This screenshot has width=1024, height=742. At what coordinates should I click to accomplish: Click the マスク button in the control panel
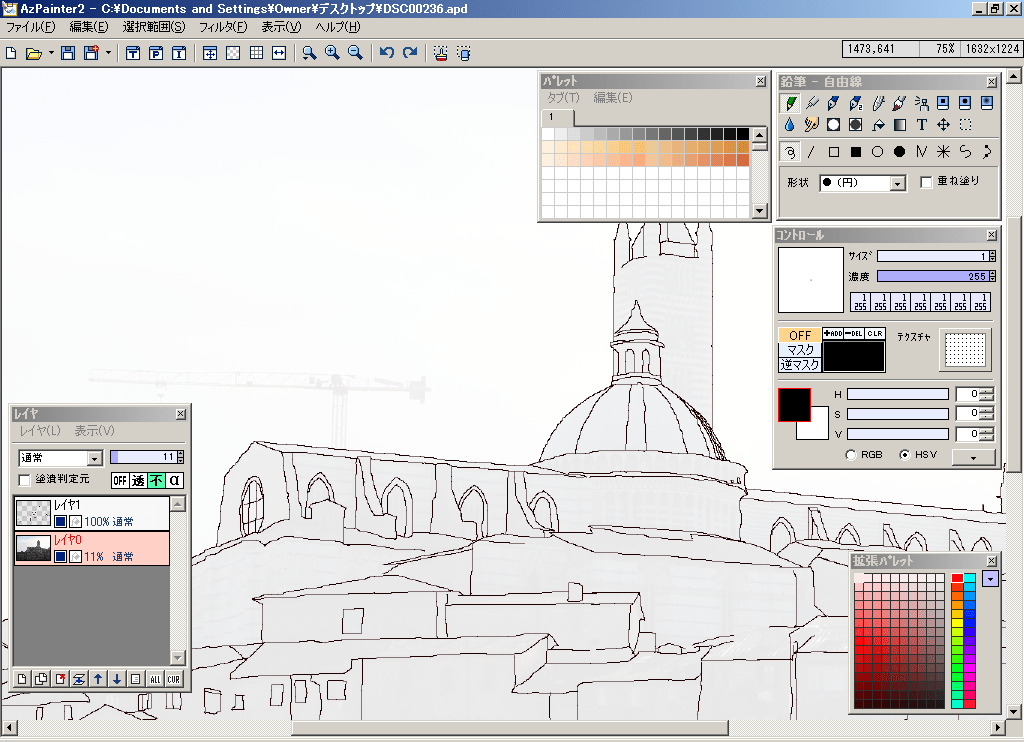point(797,351)
